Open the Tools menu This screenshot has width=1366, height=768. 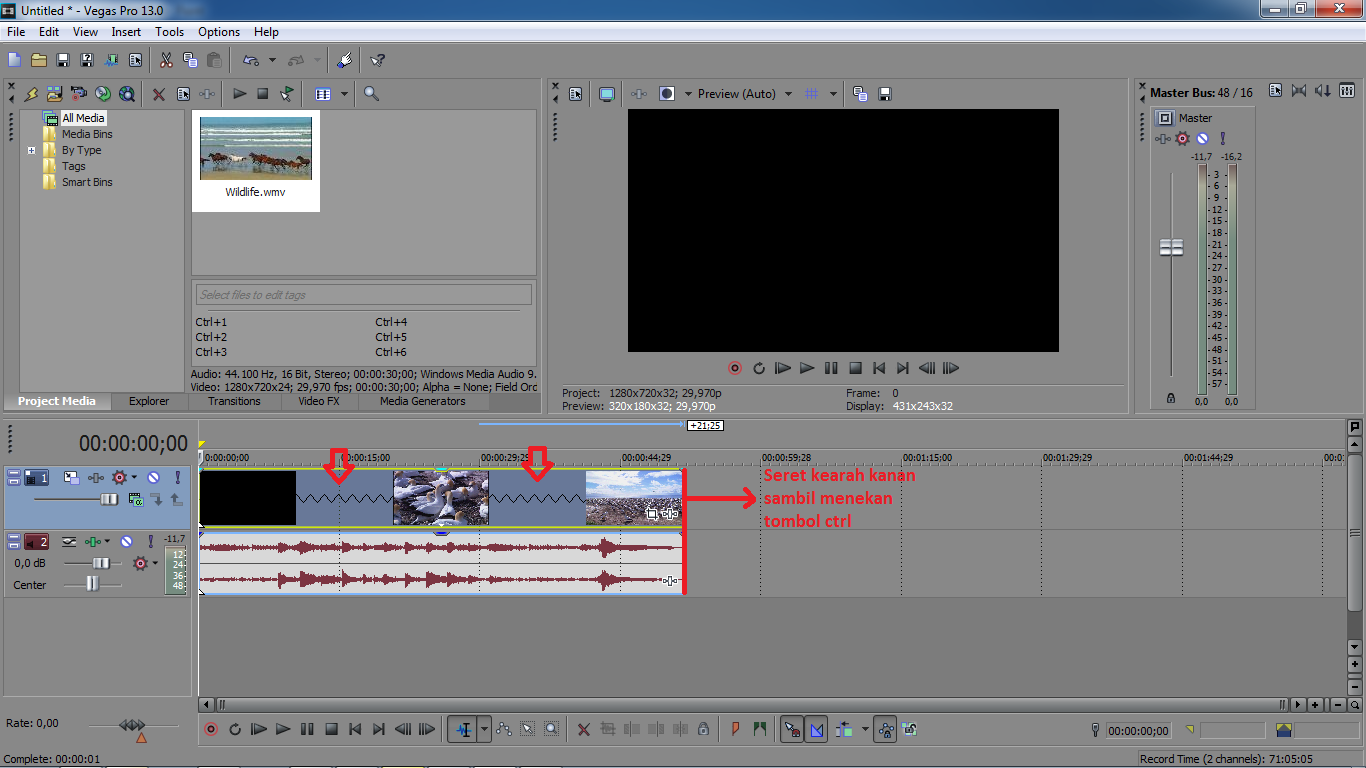click(169, 31)
